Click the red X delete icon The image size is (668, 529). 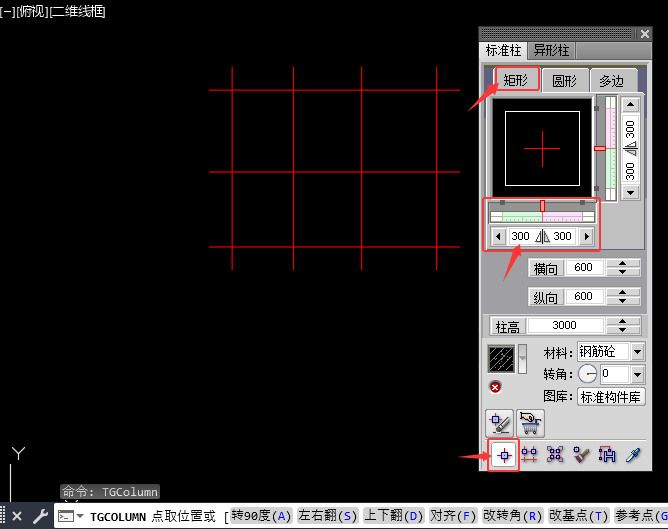[495, 388]
